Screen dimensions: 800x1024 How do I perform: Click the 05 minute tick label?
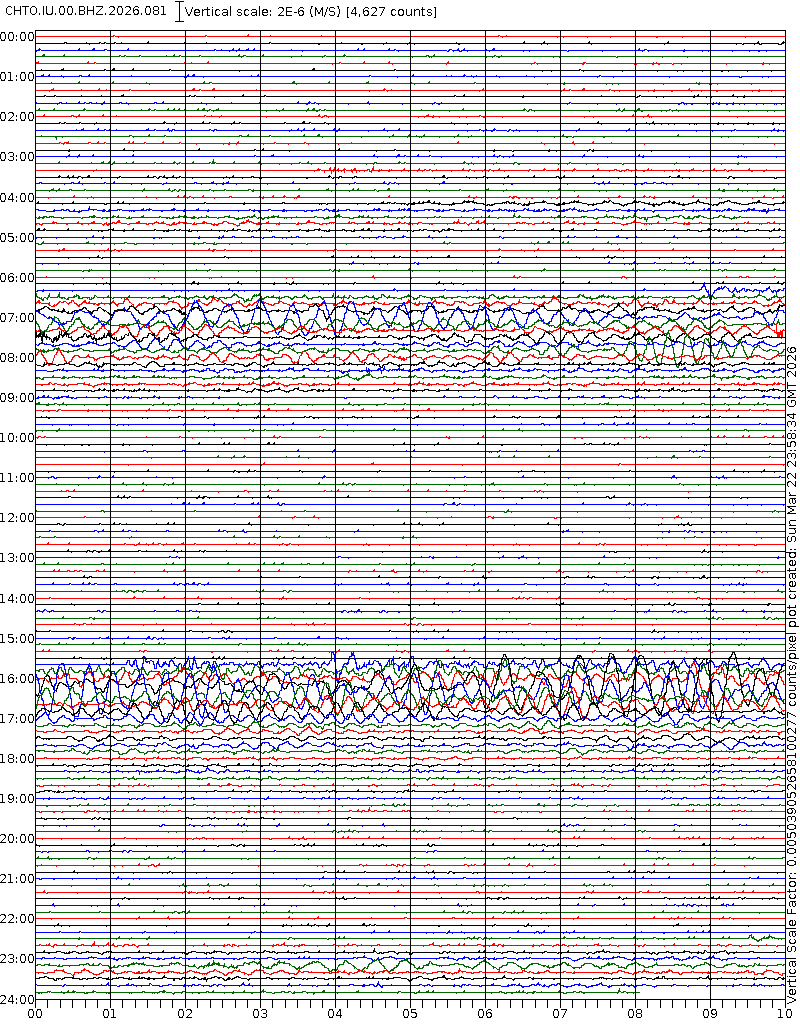pos(410,1013)
